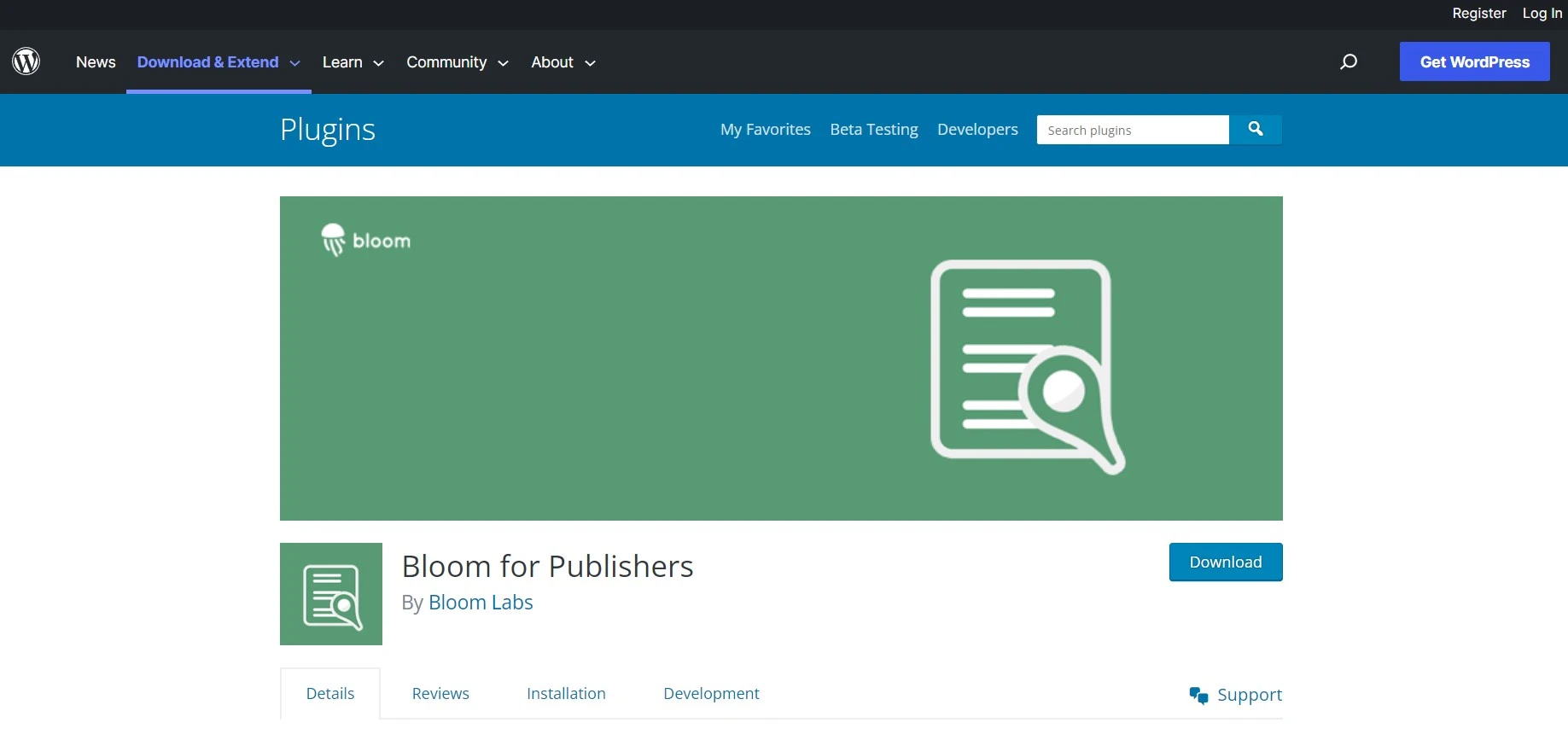Go to My Favorites
The height and width of the screenshot is (740, 1568).
766,129
